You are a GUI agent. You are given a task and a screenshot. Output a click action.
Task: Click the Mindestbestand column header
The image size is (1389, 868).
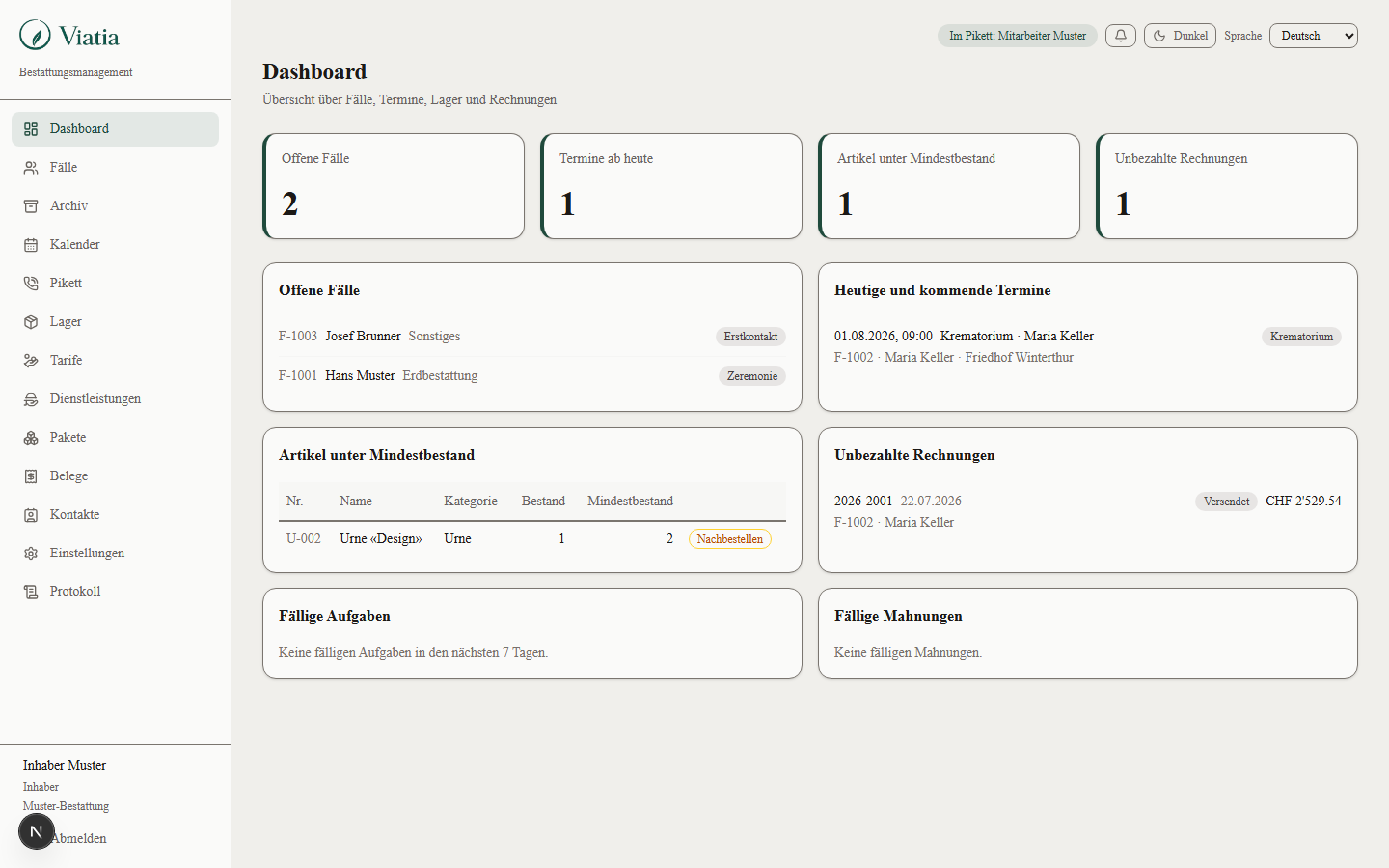(x=630, y=502)
